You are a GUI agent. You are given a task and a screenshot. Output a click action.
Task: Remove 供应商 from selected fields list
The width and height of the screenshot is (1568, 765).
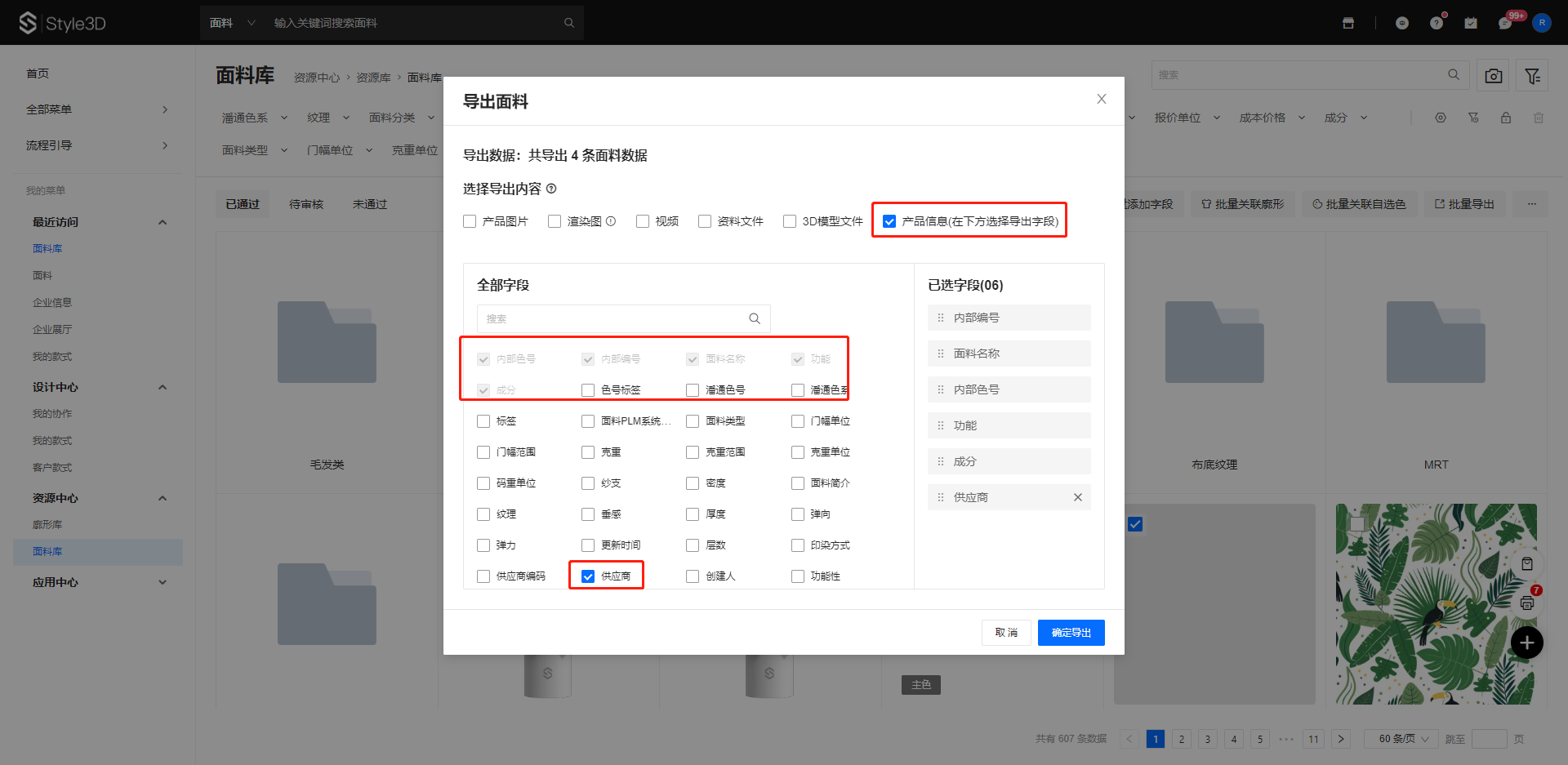coord(1077,497)
